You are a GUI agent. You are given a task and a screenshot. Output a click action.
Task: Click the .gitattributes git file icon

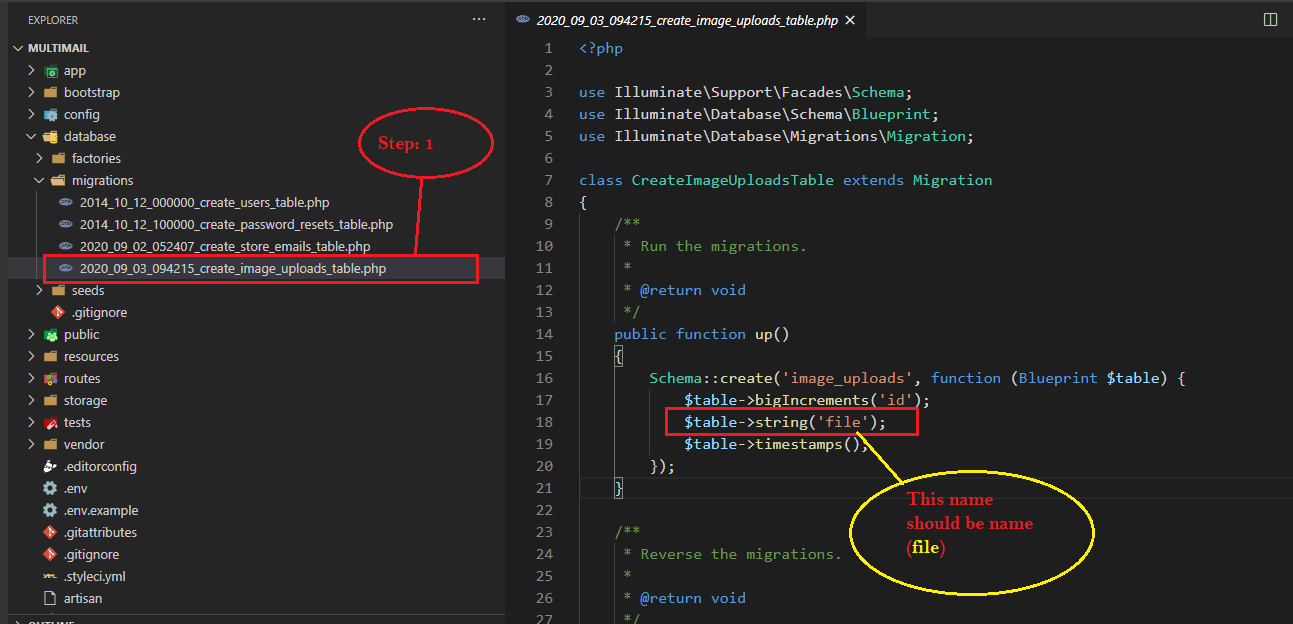[x=50, y=533]
